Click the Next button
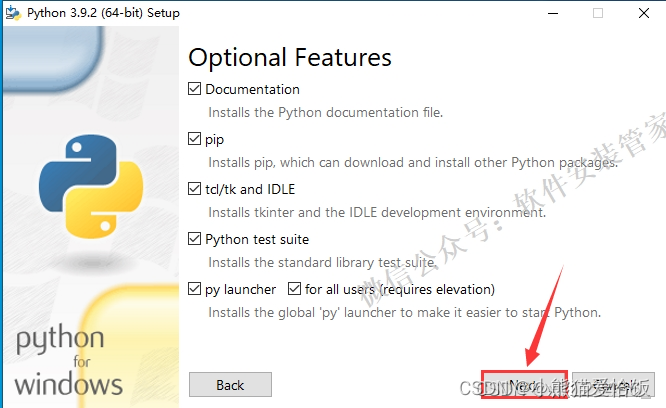 [525, 385]
